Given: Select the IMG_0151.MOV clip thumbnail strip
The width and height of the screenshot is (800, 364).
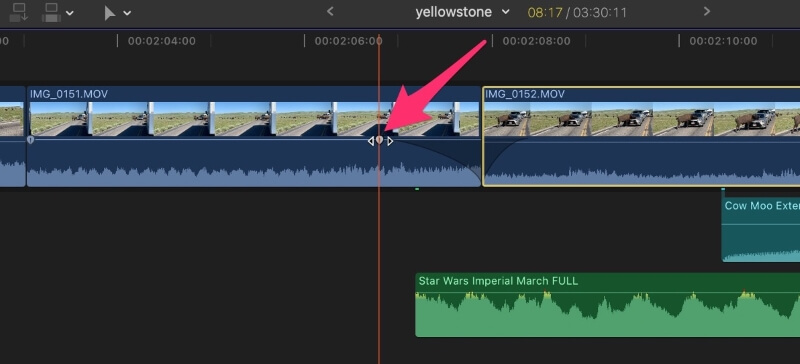Looking at the screenshot, I should 254,119.
